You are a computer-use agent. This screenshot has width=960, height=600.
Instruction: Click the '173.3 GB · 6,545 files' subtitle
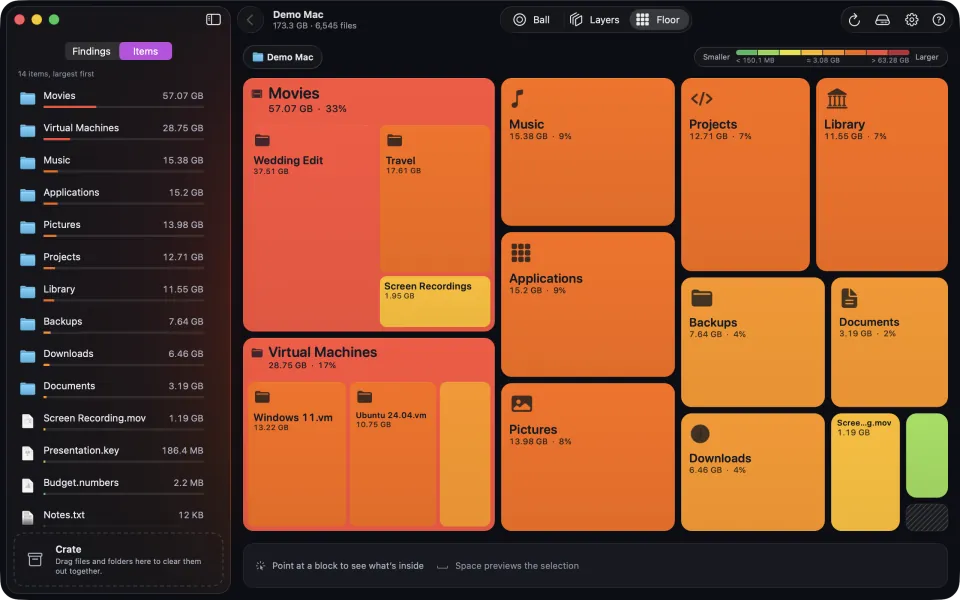point(315,26)
